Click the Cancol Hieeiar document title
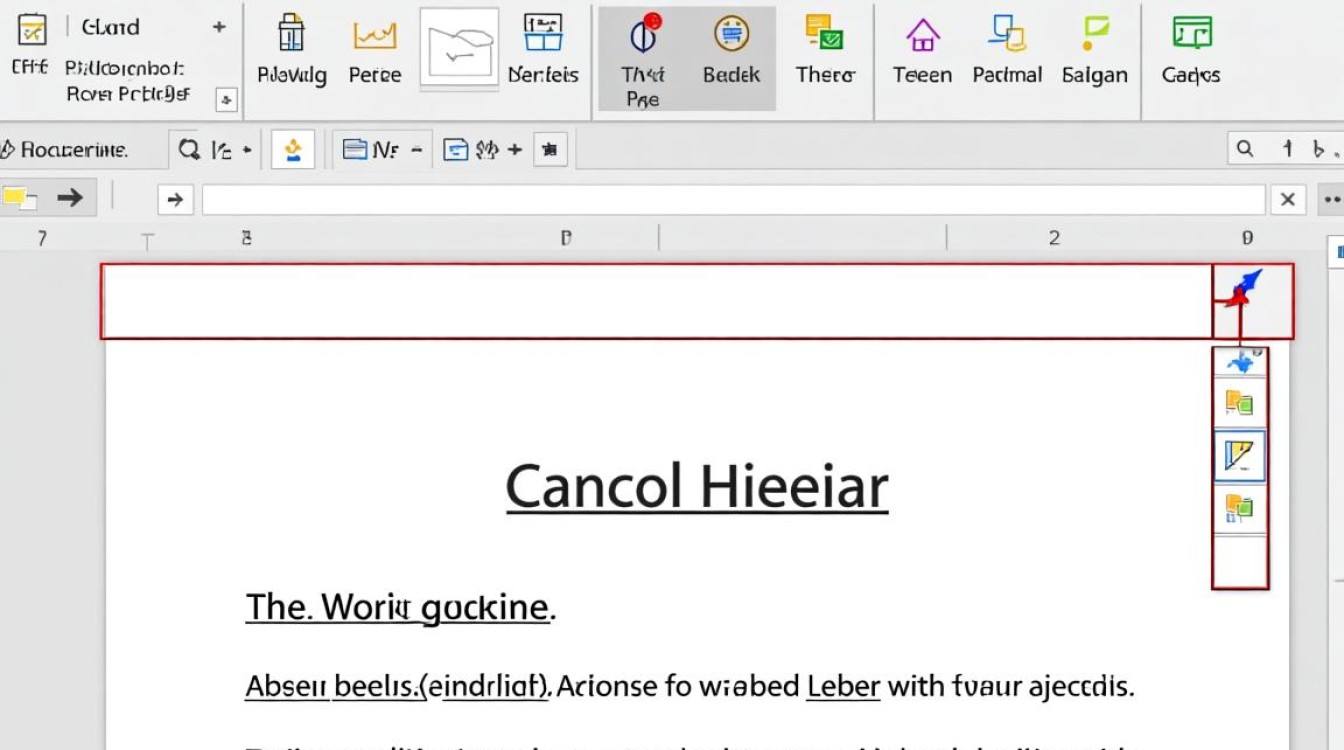1344x750 pixels. click(x=697, y=488)
